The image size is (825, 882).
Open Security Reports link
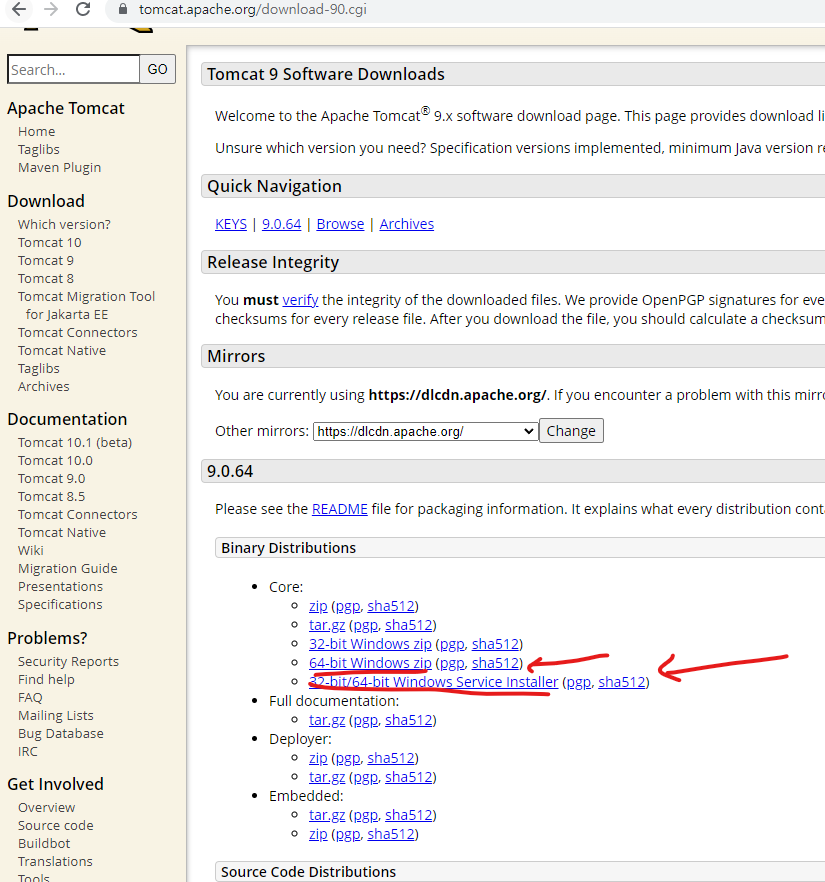coord(68,662)
